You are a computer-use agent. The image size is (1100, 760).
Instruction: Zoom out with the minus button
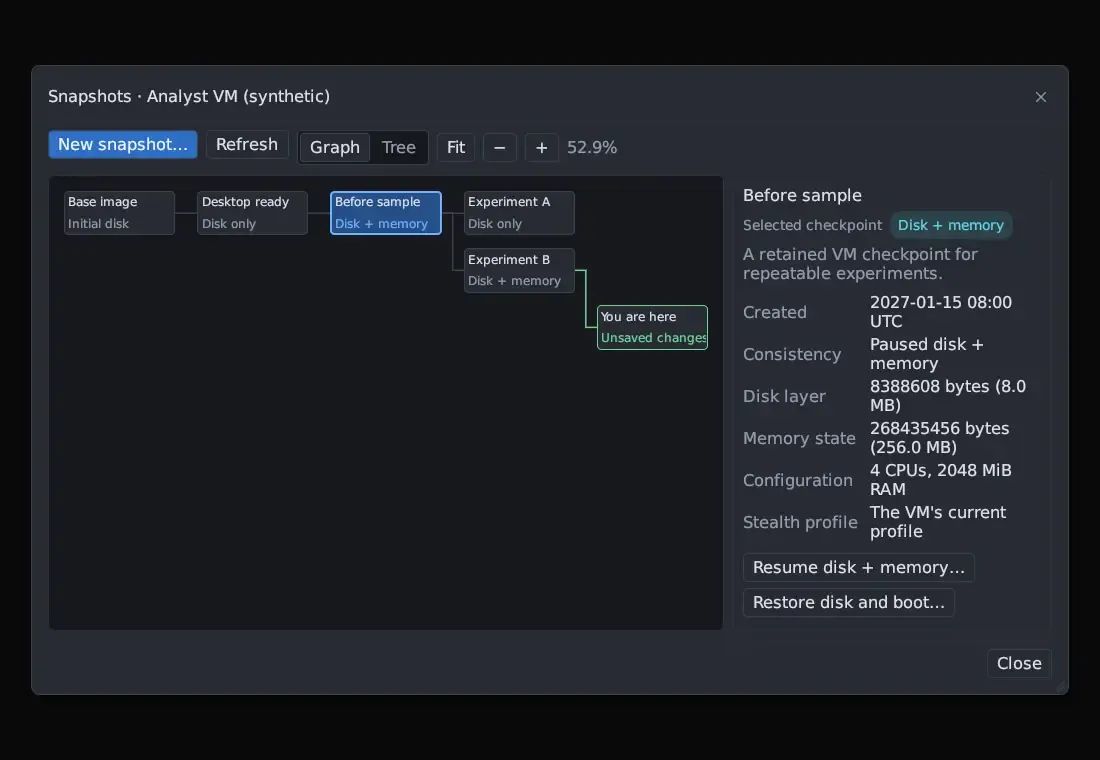pos(499,147)
